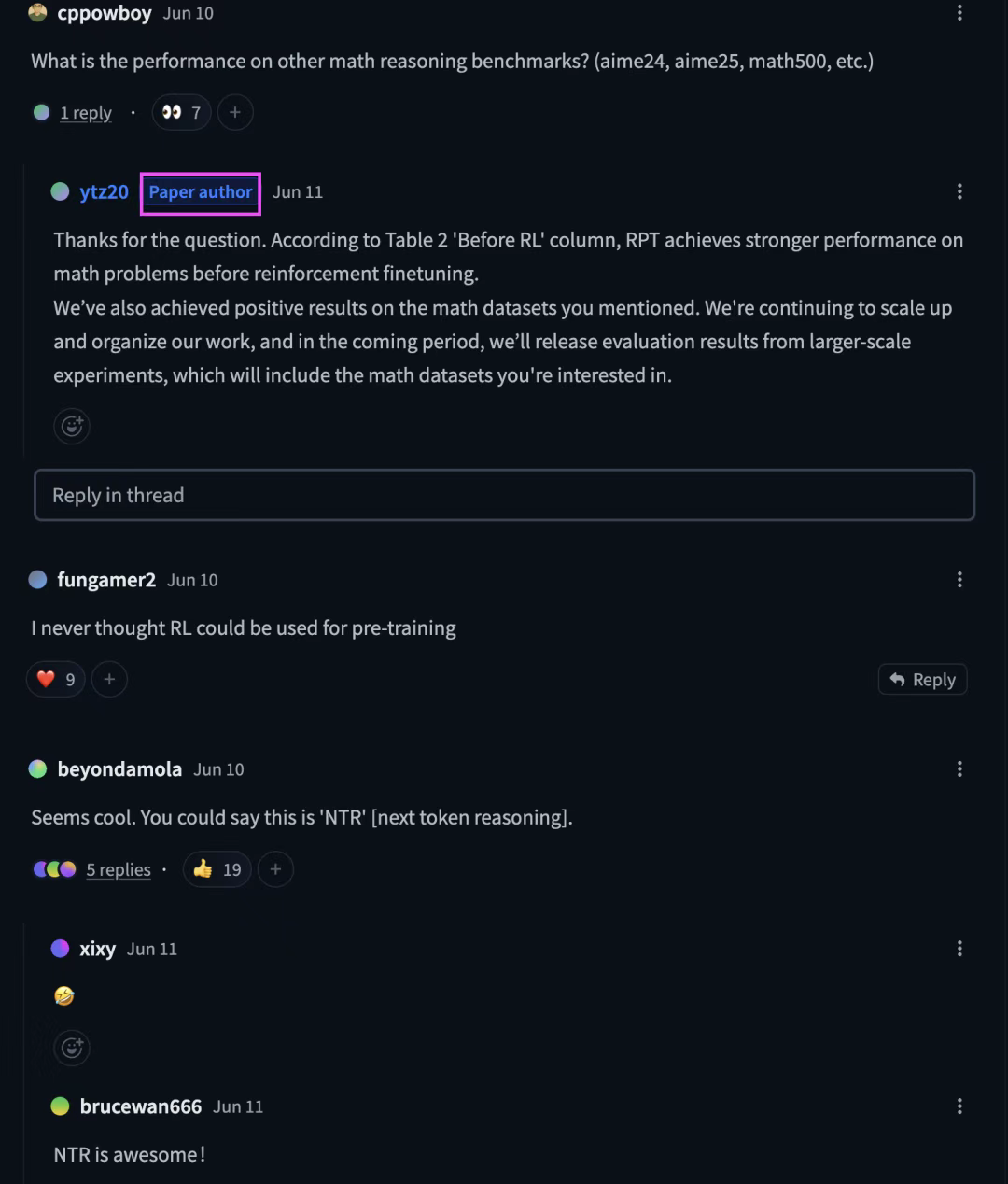The width and height of the screenshot is (1008, 1184).
Task: Add new reaction next to heart count
Action: tap(109, 679)
